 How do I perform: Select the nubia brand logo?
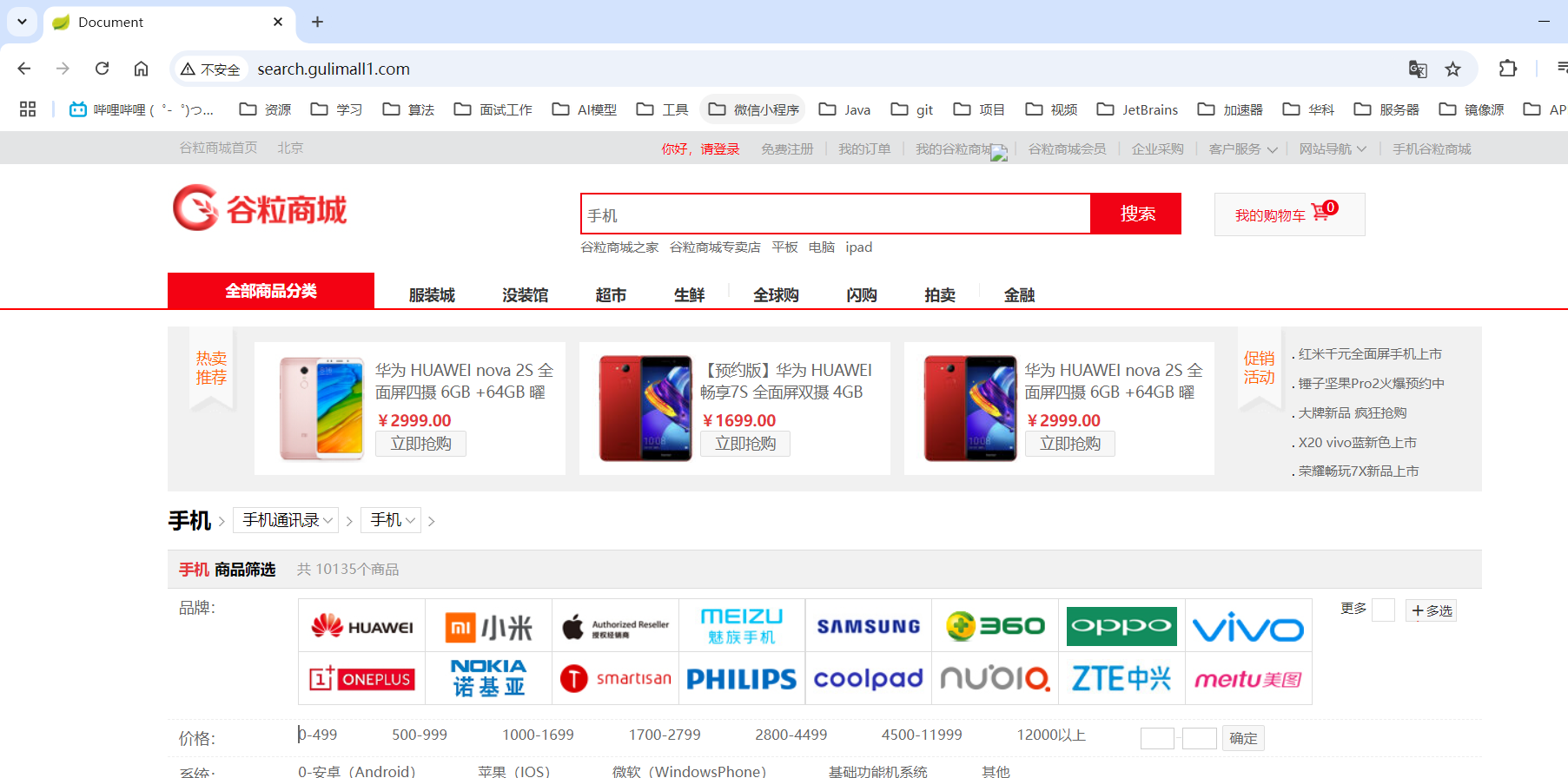pos(996,678)
